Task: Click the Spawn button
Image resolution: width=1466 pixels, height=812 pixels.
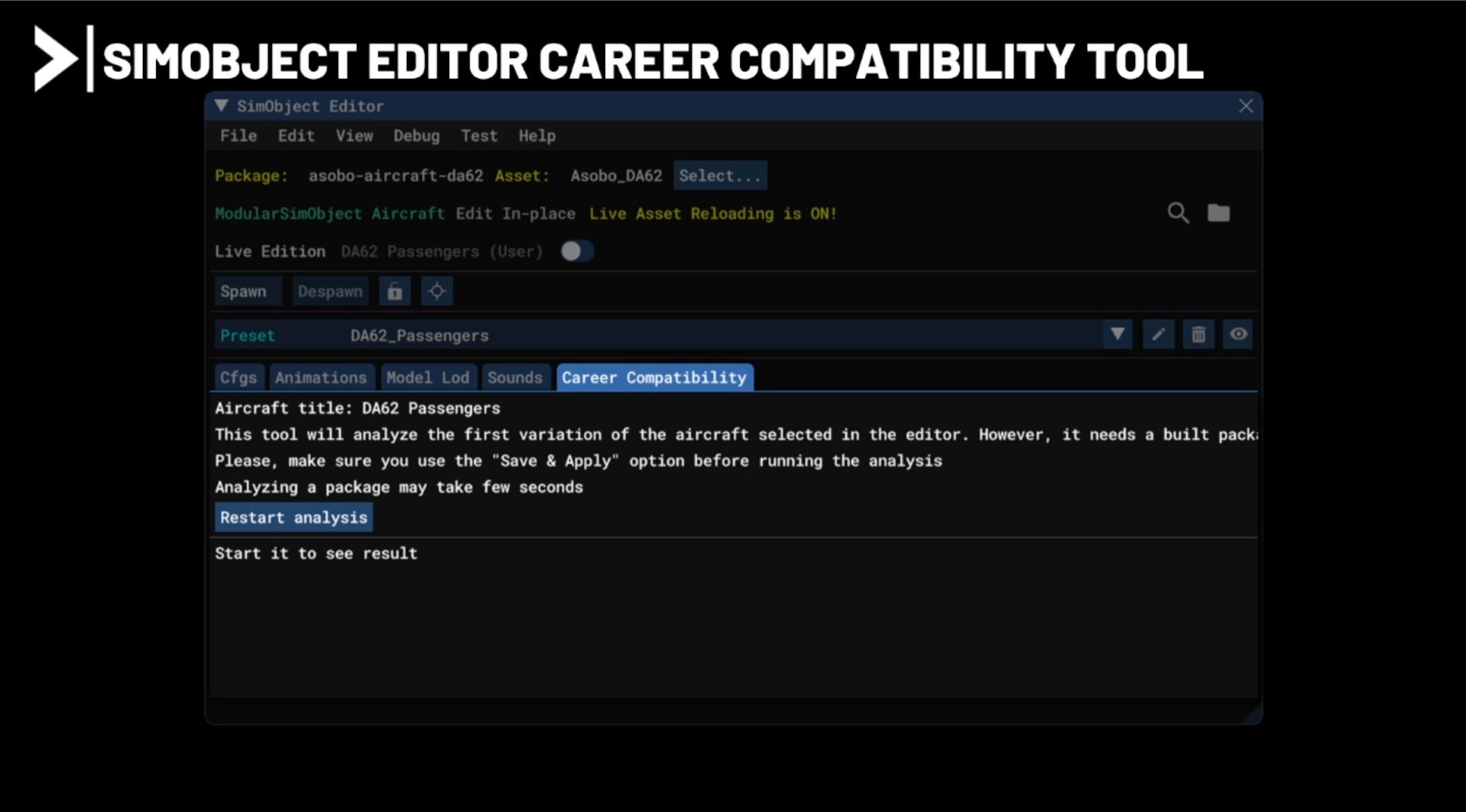Action: point(244,292)
